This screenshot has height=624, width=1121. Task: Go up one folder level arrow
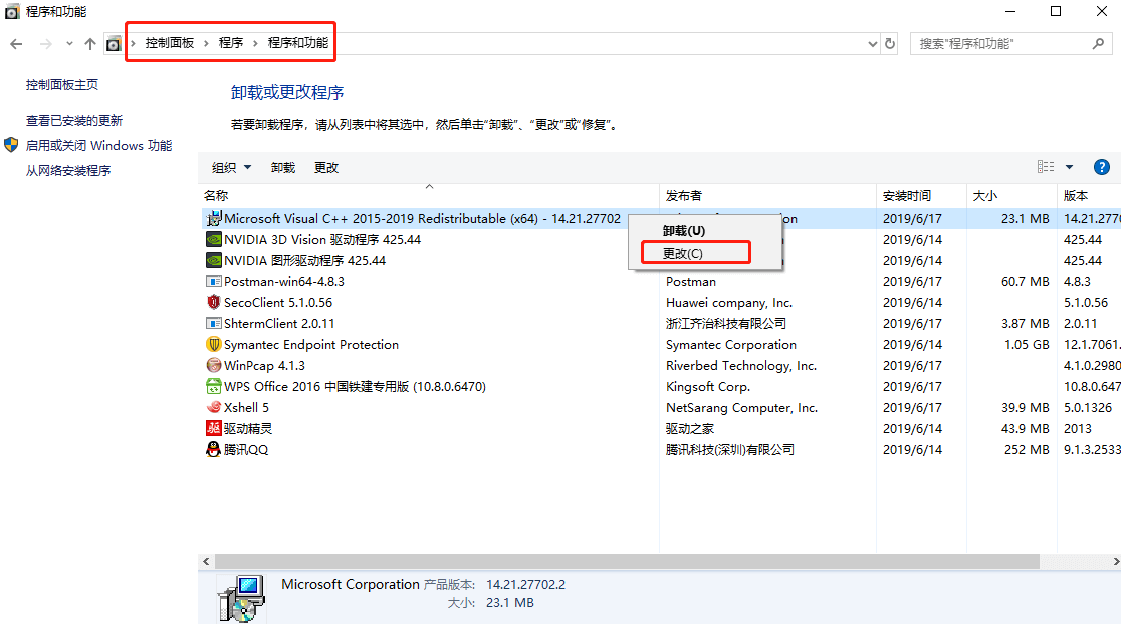pyautogui.click(x=90, y=44)
